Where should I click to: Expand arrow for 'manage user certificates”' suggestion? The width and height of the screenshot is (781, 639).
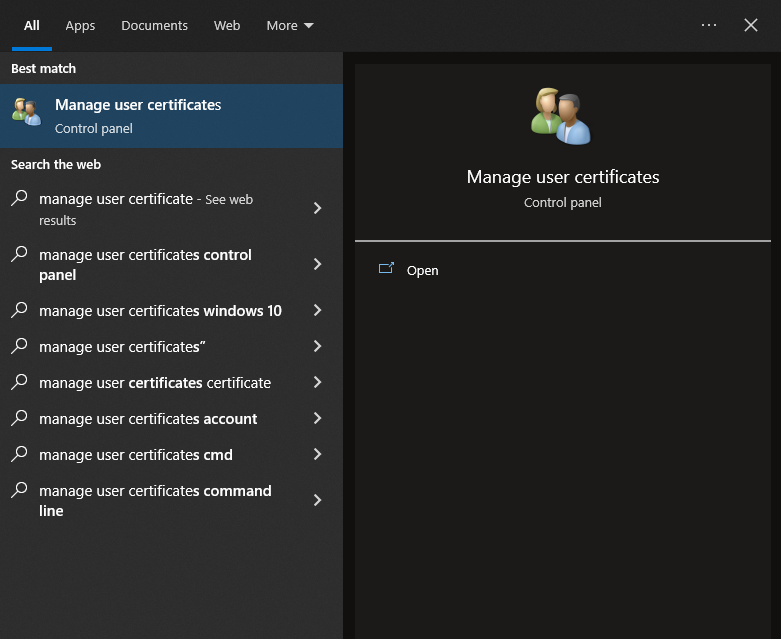pyautogui.click(x=317, y=346)
